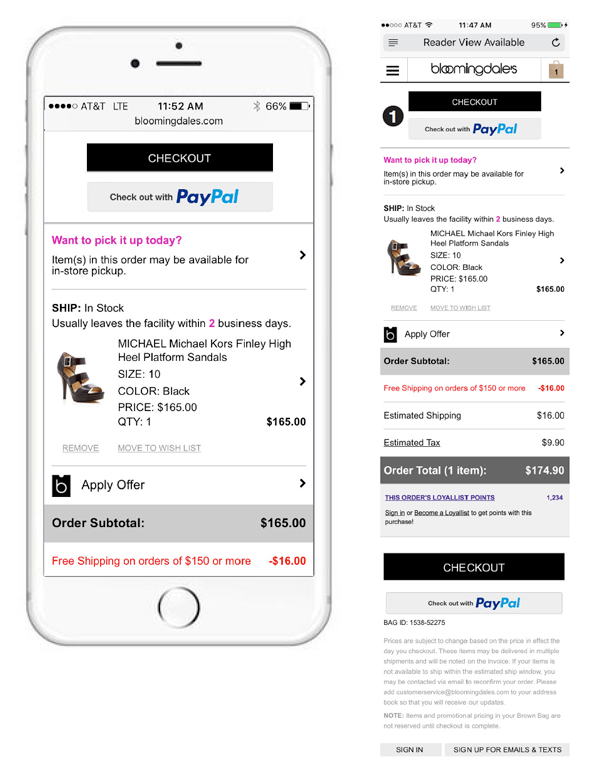600x767 pixels.
Task: Tap the reload icon in Reader View bar
Action: click(x=556, y=43)
